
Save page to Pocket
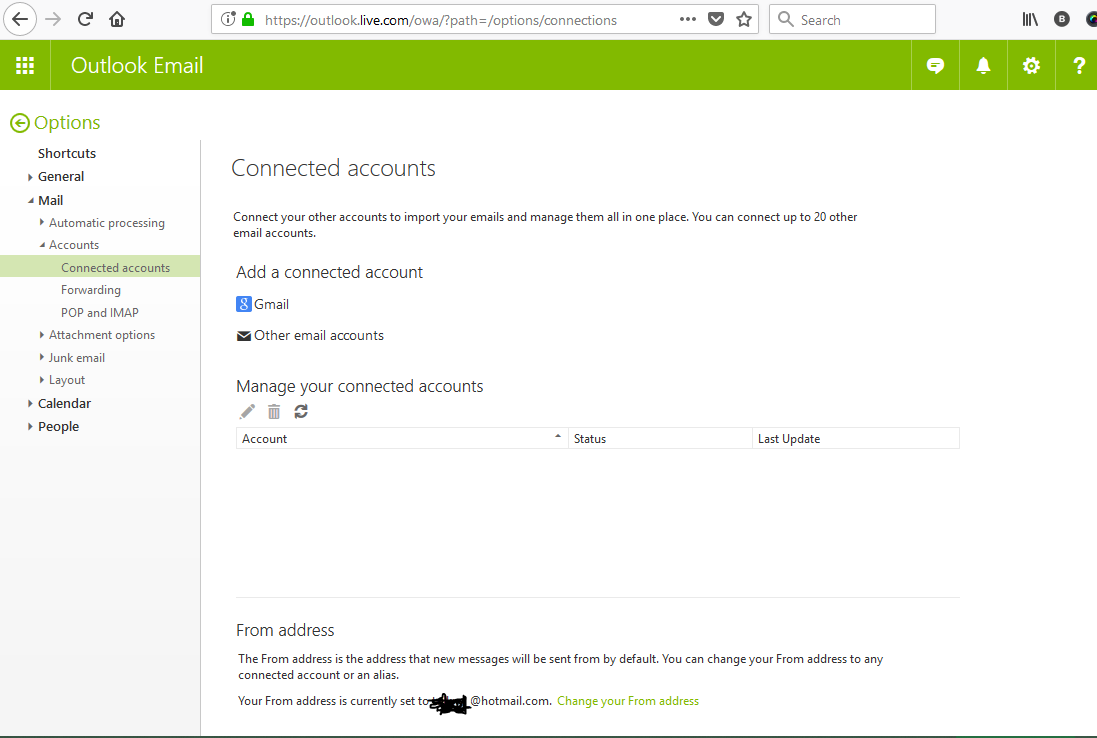tap(716, 19)
